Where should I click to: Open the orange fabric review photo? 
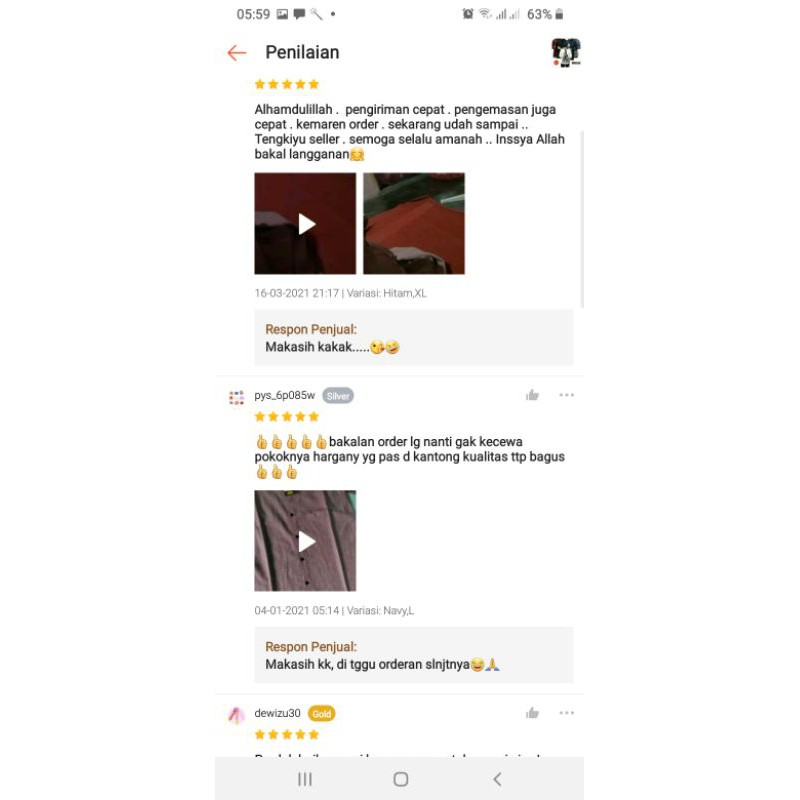(x=414, y=223)
